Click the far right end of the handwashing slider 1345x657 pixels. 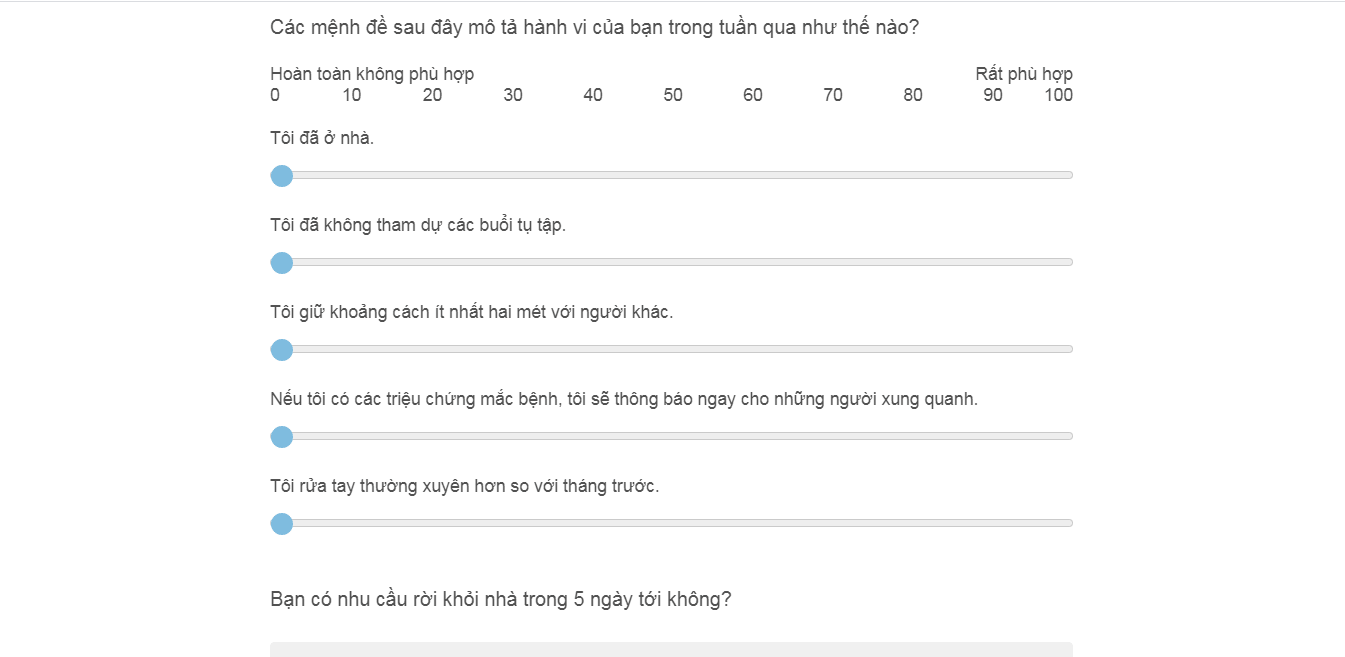click(1065, 522)
